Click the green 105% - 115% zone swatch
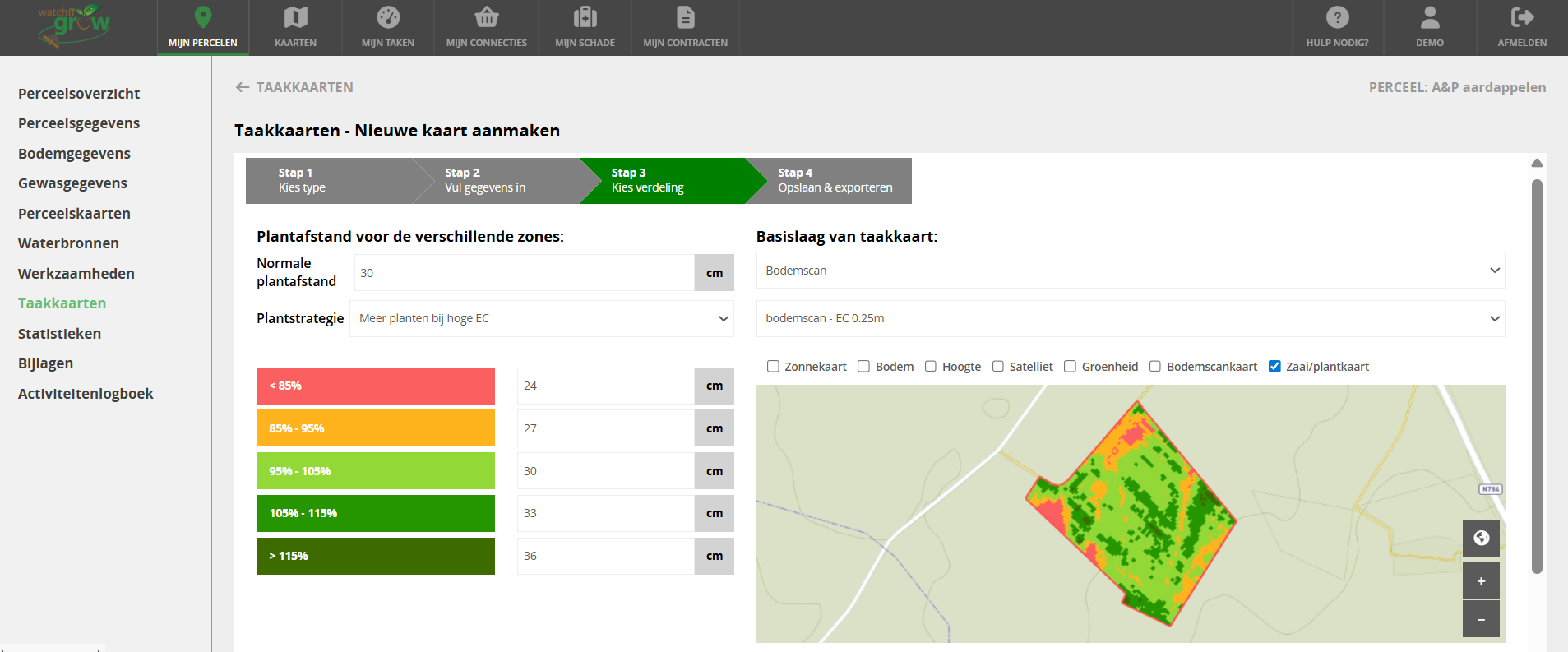Image resolution: width=1568 pixels, height=652 pixels. [x=376, y=513]
